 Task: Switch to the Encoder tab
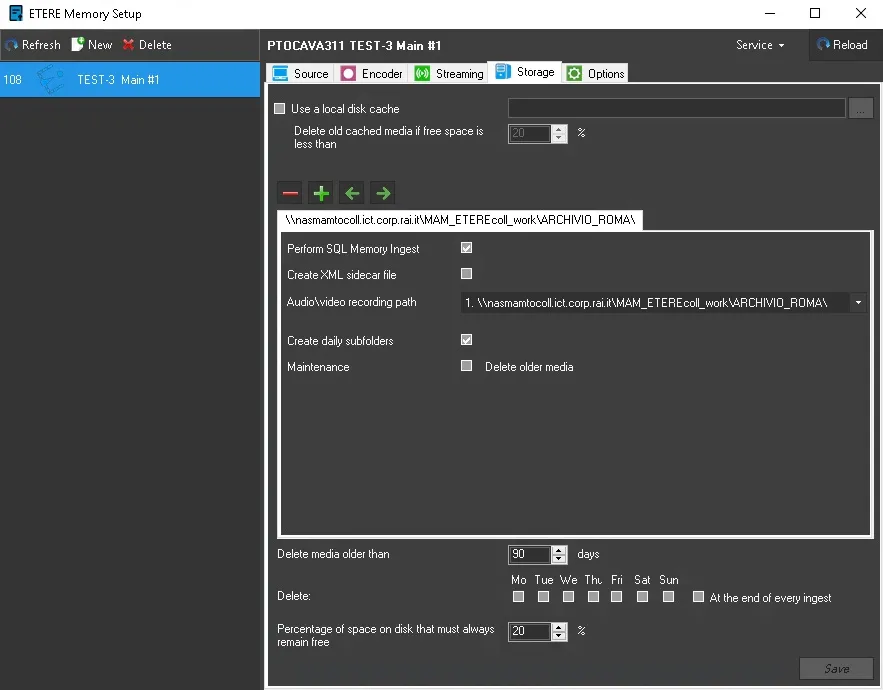372,73
